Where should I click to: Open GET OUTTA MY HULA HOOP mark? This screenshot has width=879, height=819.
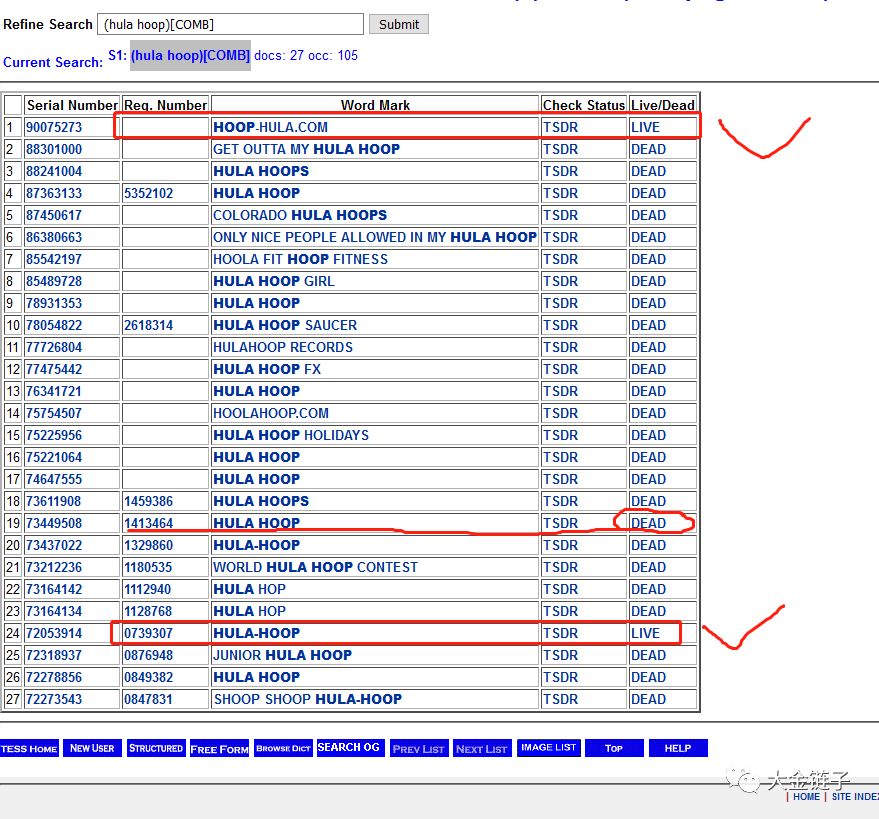pos(306,149)
